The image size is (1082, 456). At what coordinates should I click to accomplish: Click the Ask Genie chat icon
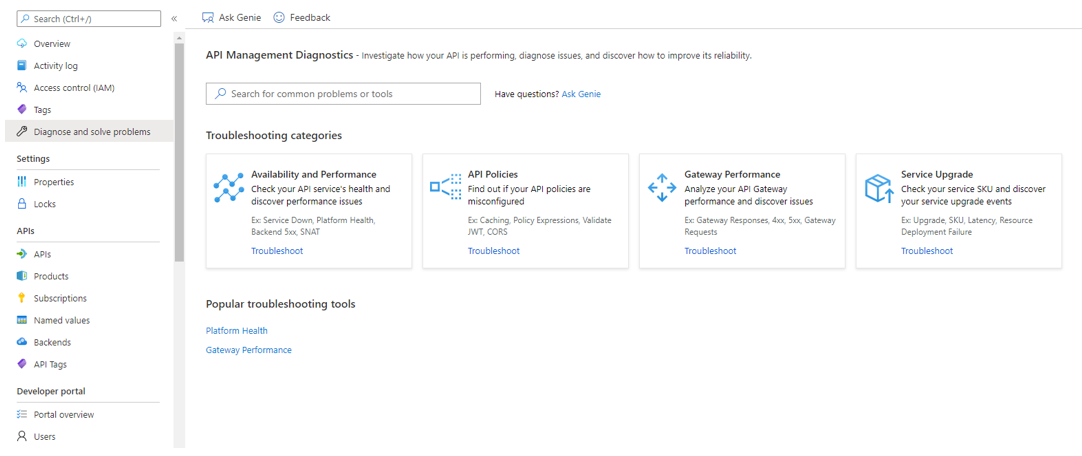tap(207, 18)
